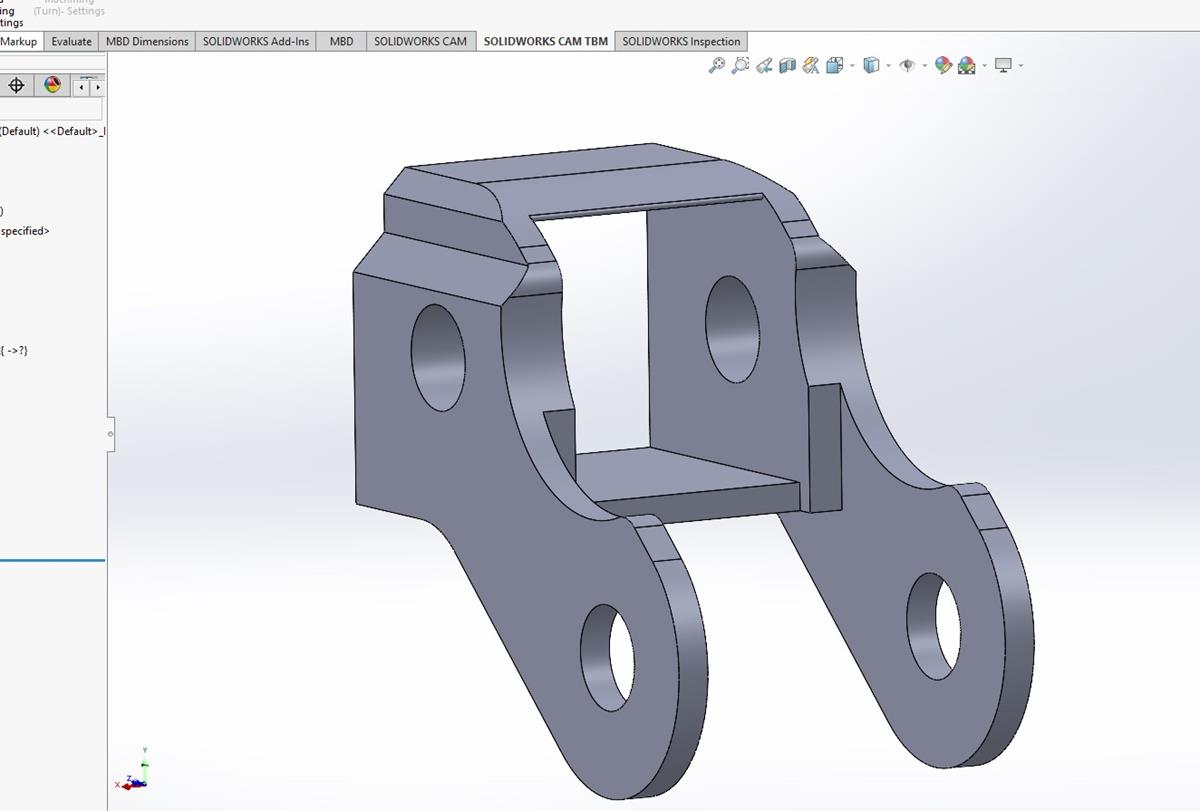Switch to the Evaluate tab

[x=71, y=41]
